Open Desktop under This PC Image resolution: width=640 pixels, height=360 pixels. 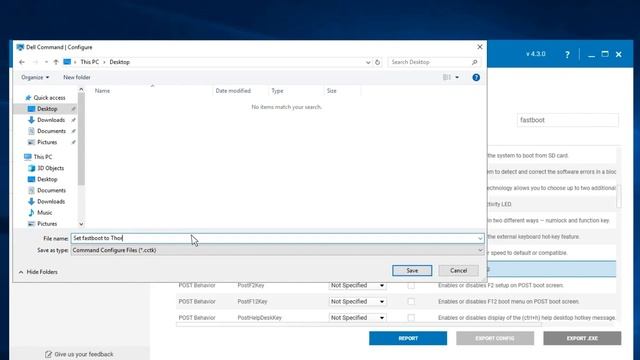click(47, 179)
